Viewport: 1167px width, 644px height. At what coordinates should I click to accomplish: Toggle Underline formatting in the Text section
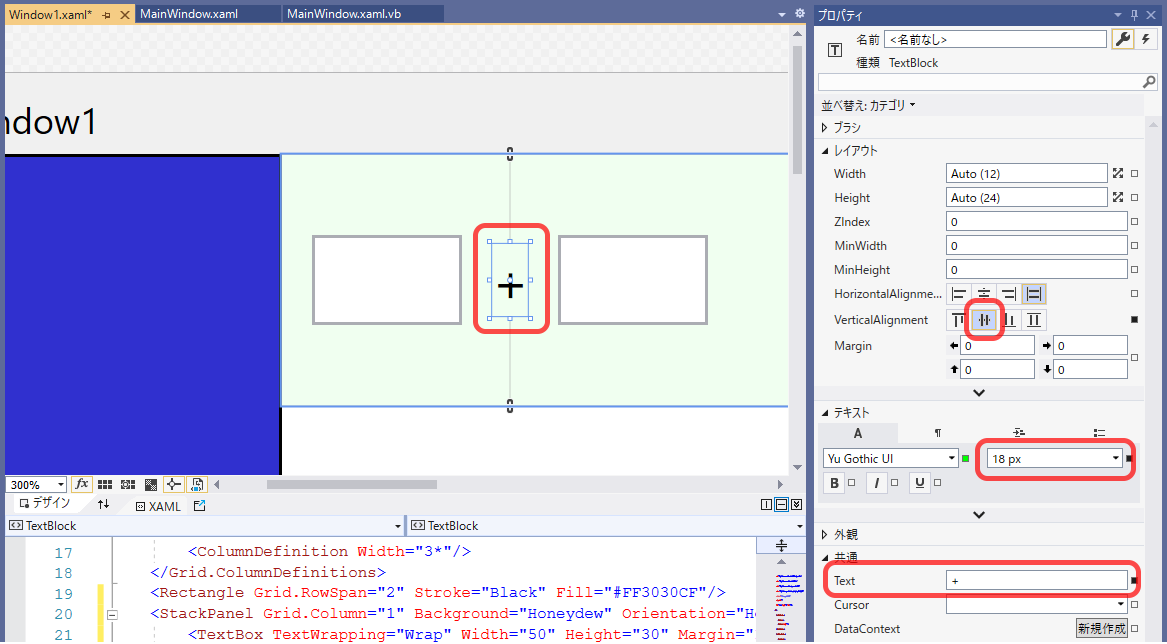918,482
